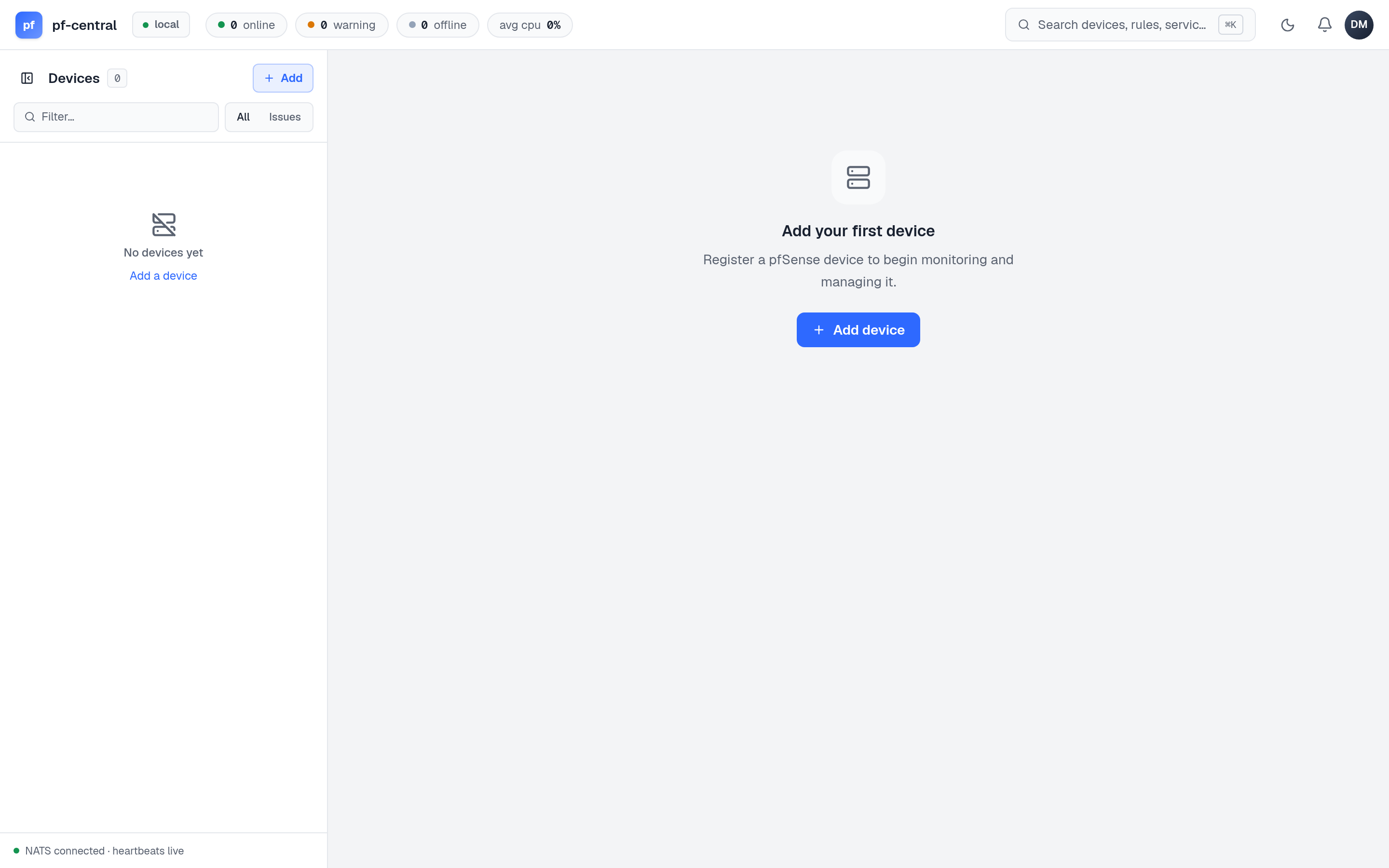The height and width of the screenshot is (868, 1389).
Task: Click the blue Add device button
Action: [x=858, y=329]
